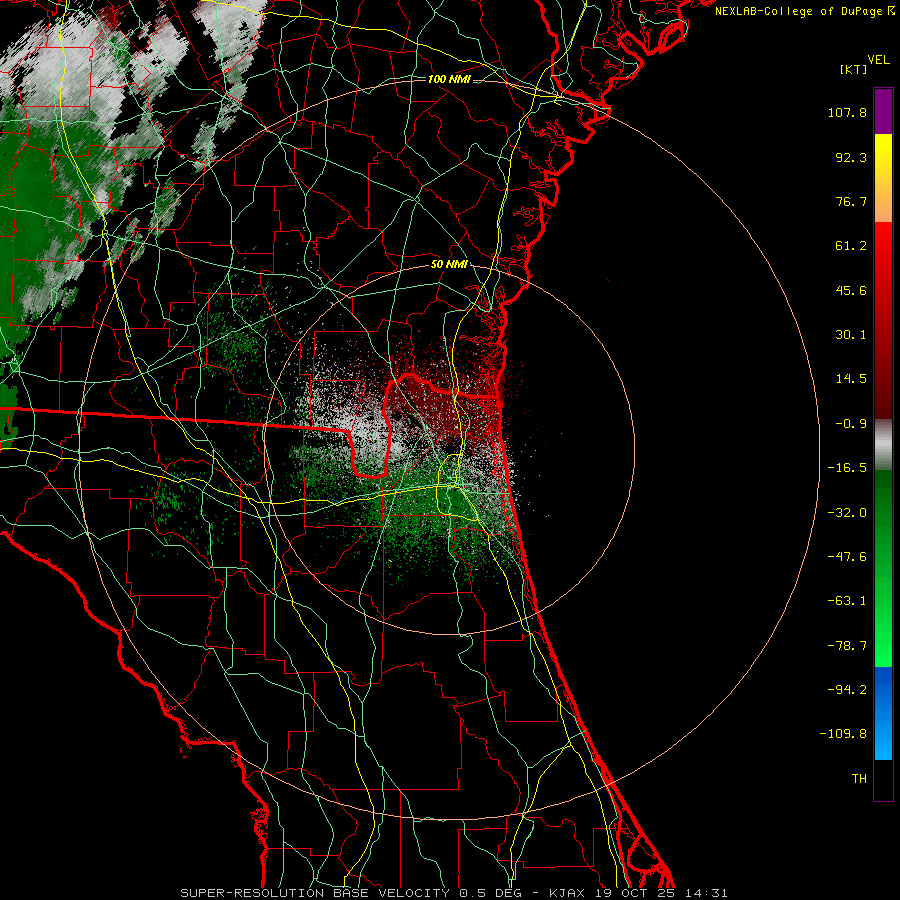Viewport: 900px width, 900px height.
Task: Select the -63.1 velocity scale value
Action: [x=847, y=601]
